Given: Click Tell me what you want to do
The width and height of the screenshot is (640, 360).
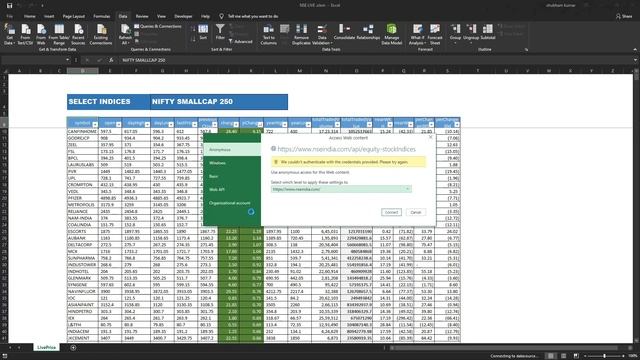Looking at the screenshot, I should click(253, 16).
